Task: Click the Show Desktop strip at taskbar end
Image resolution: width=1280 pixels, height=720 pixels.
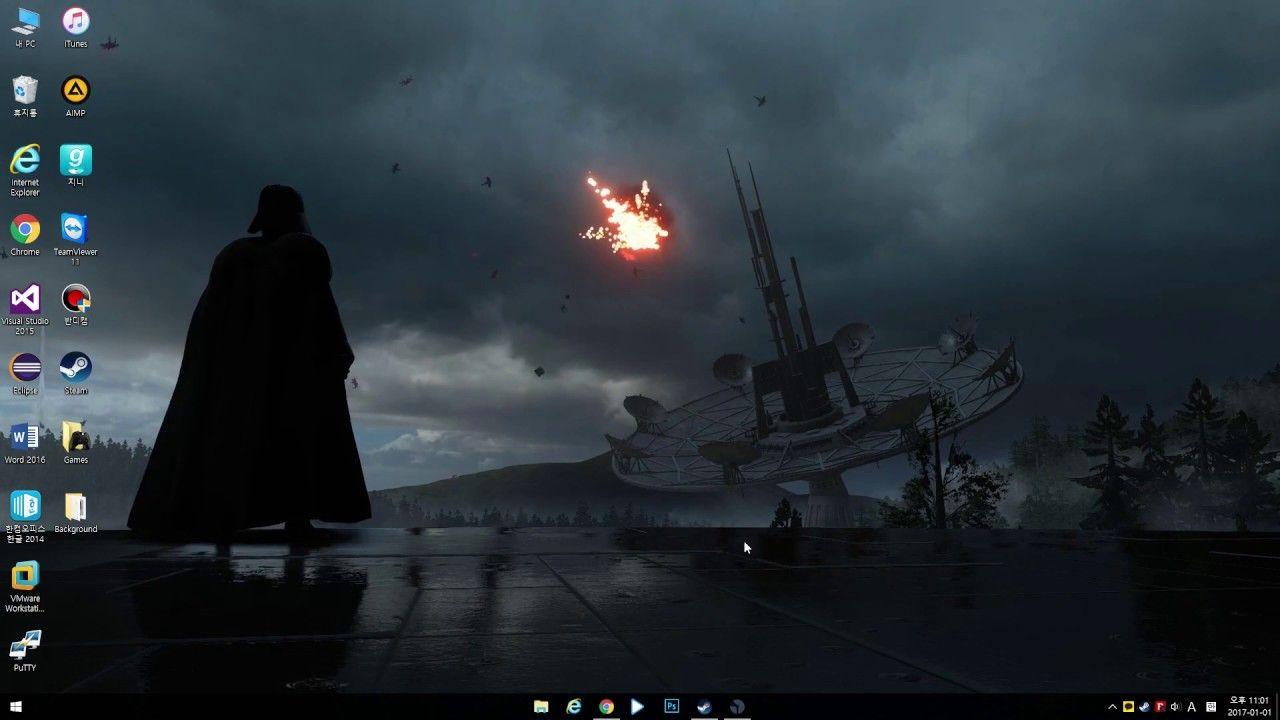Action: 1277,706
